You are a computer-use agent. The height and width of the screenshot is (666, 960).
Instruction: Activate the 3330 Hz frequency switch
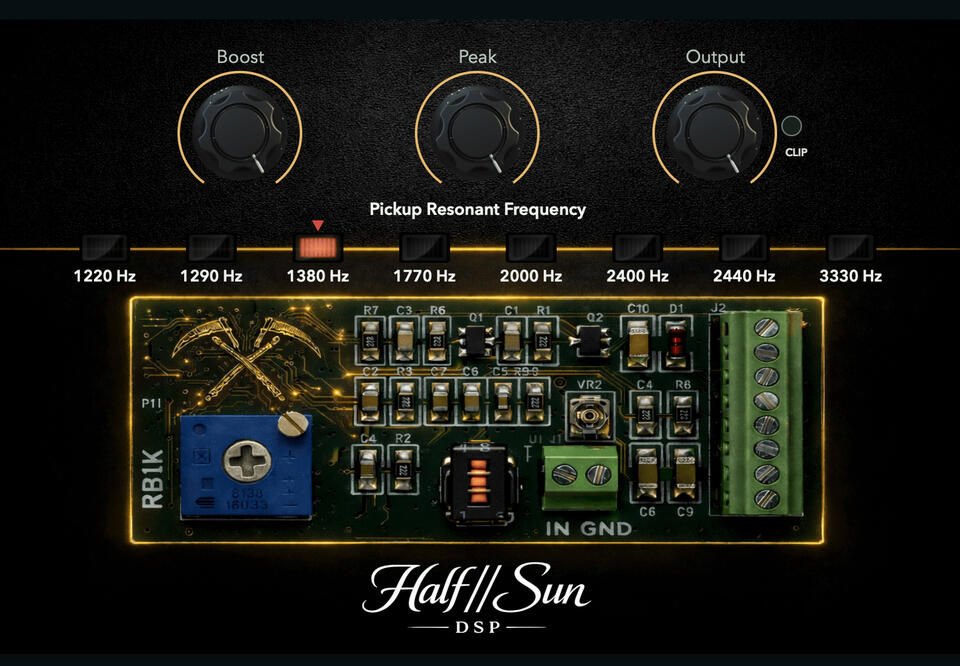851,247
